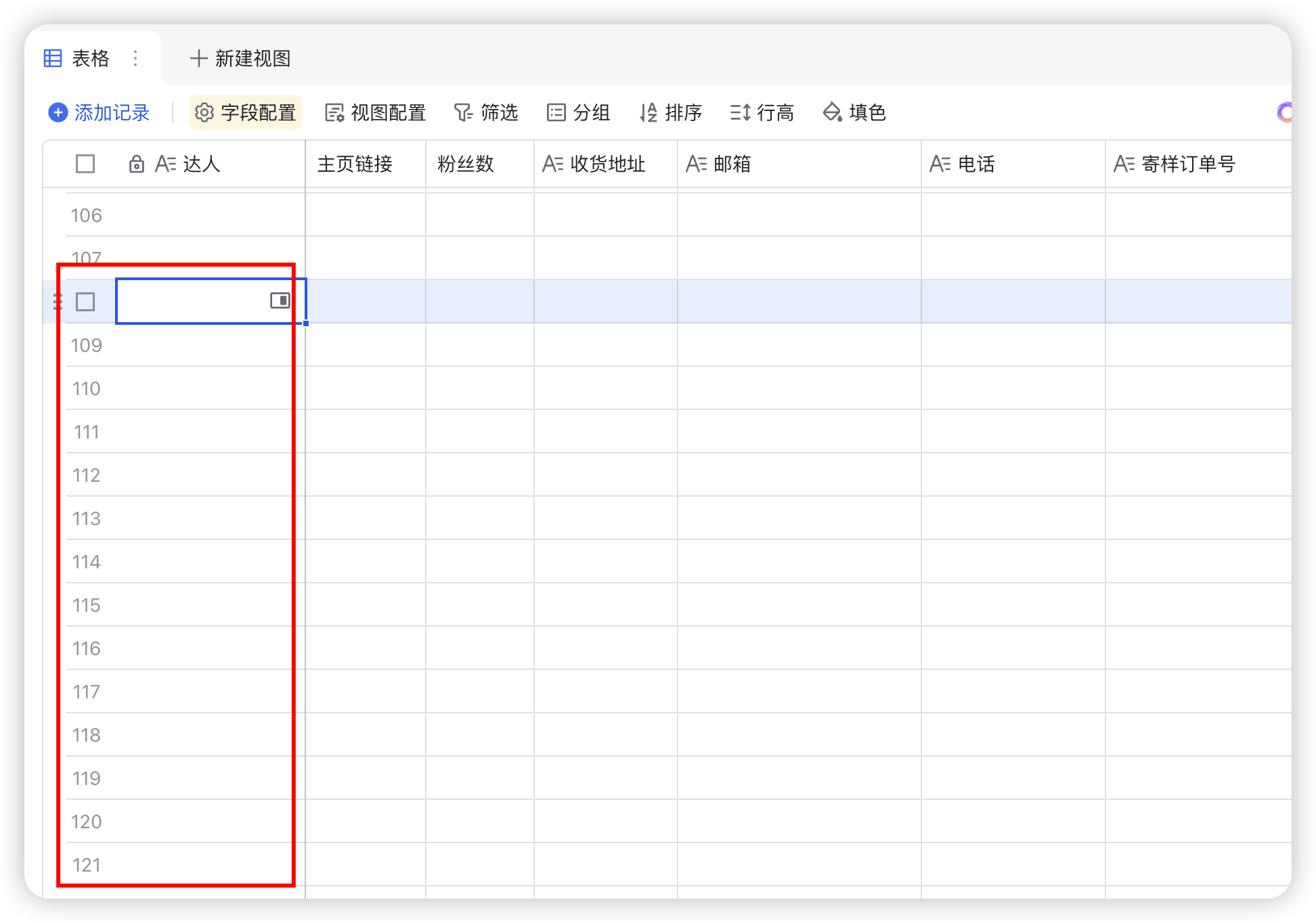
Task: Adjust 行高 row height option
Action: pos(762,112)
